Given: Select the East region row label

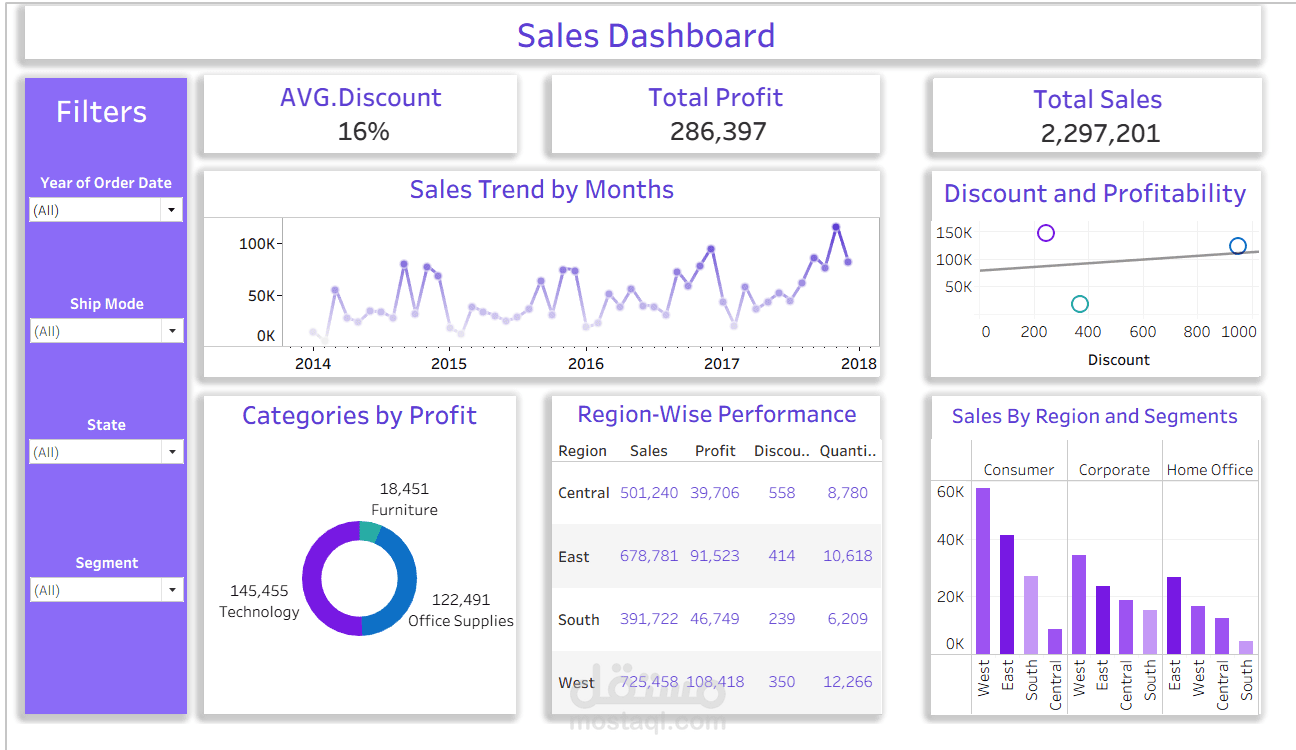Looking at the screenshot, I should point(574,557).
